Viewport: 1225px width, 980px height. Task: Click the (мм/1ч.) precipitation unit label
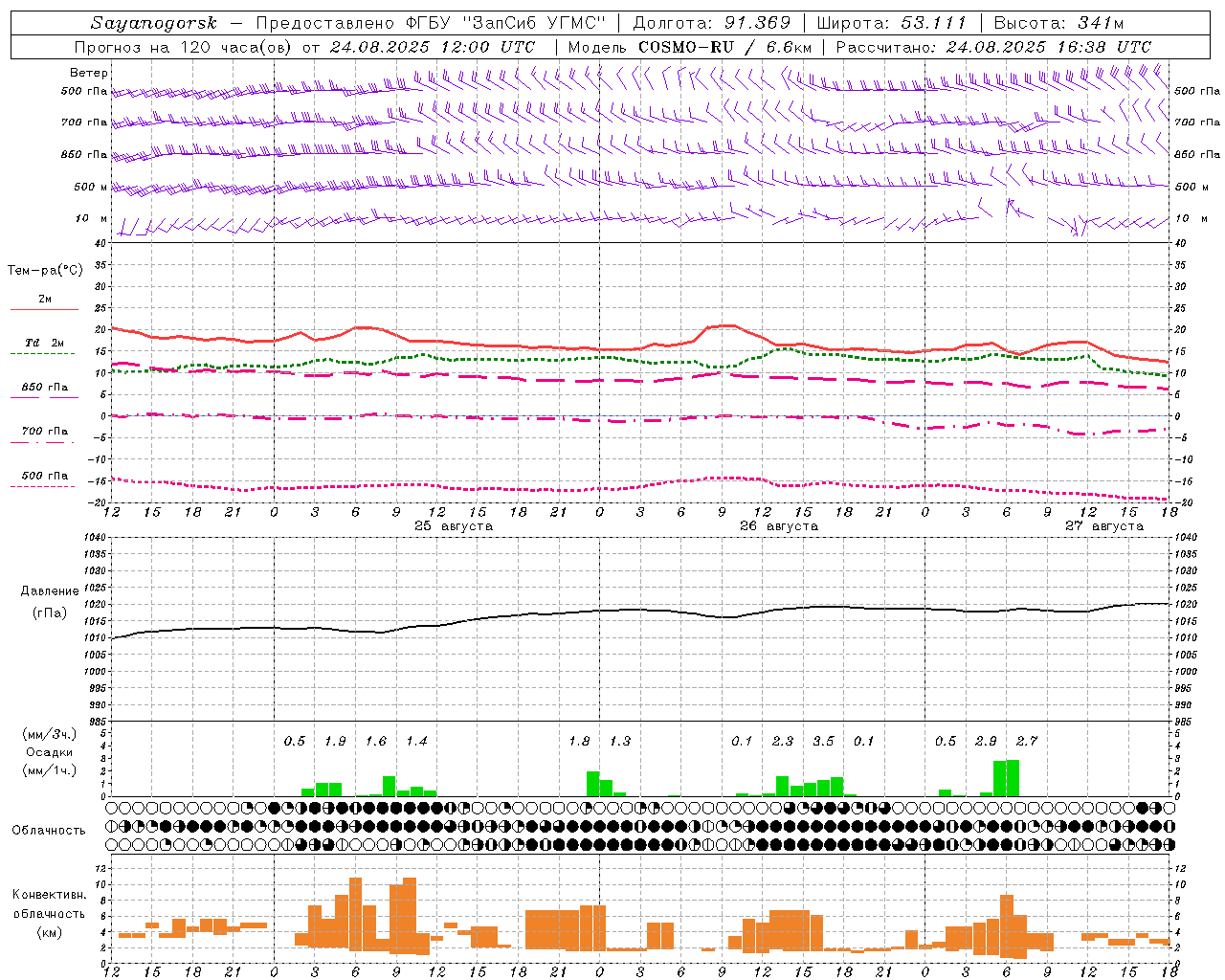click(49, 769)
